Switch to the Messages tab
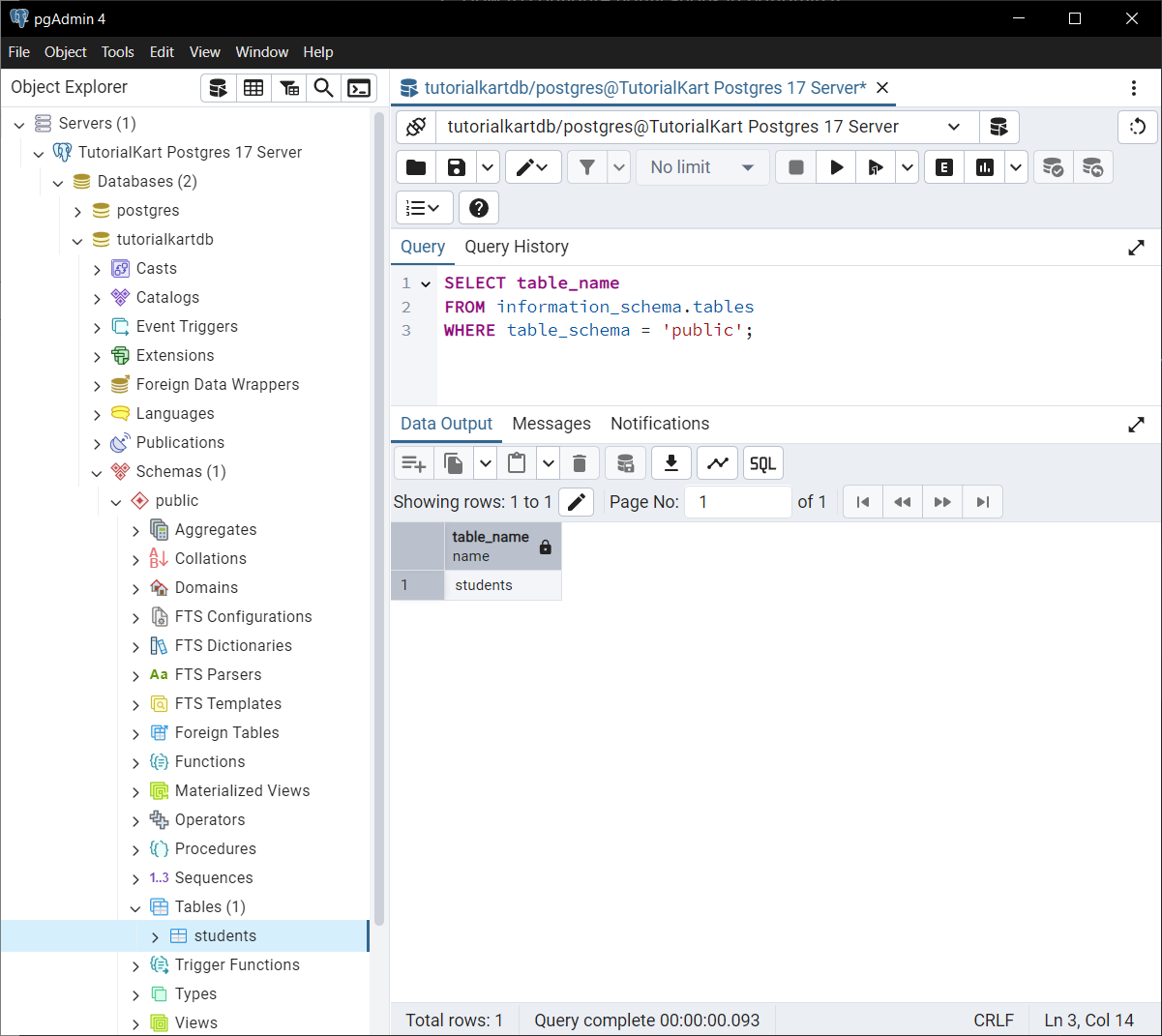The width and height of the screenshot is (1162, 1036). (x=551, y=424)
